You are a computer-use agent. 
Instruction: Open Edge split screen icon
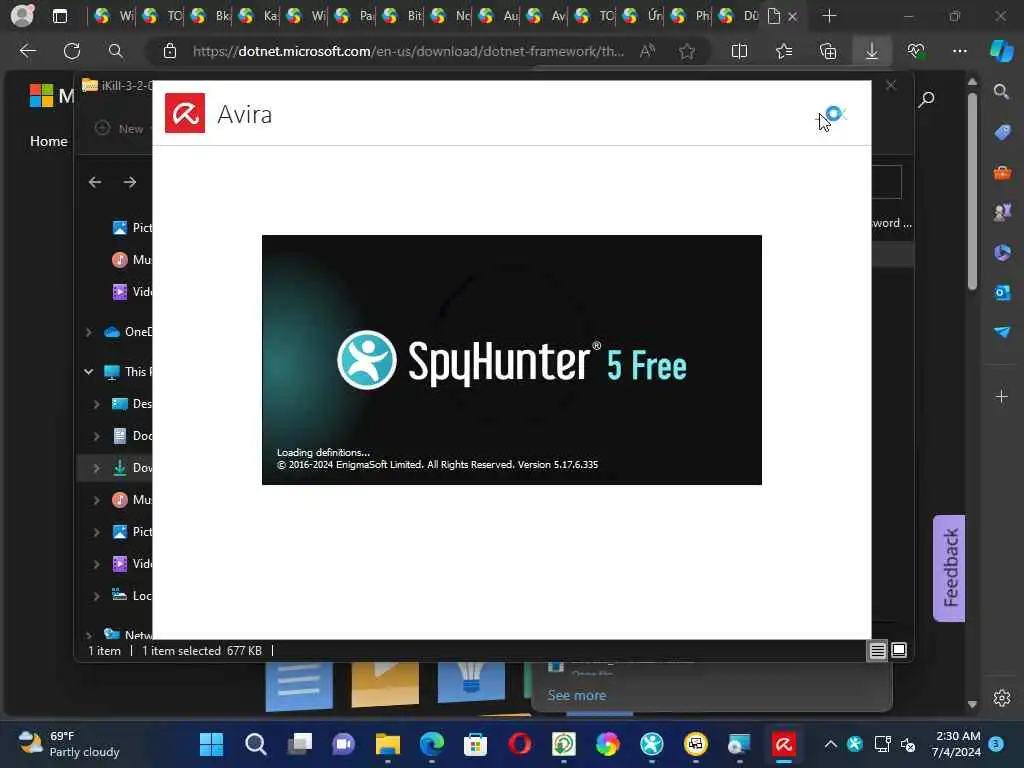tap(739, 51)
